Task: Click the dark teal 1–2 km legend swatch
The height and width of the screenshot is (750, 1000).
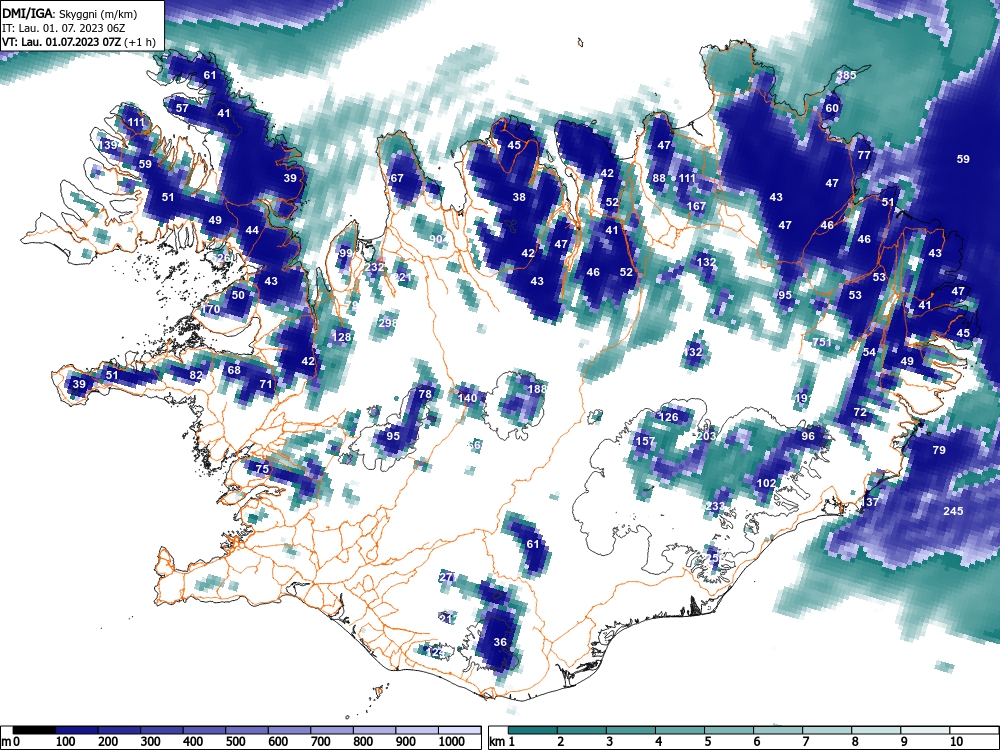Action: tap(533, 730)
